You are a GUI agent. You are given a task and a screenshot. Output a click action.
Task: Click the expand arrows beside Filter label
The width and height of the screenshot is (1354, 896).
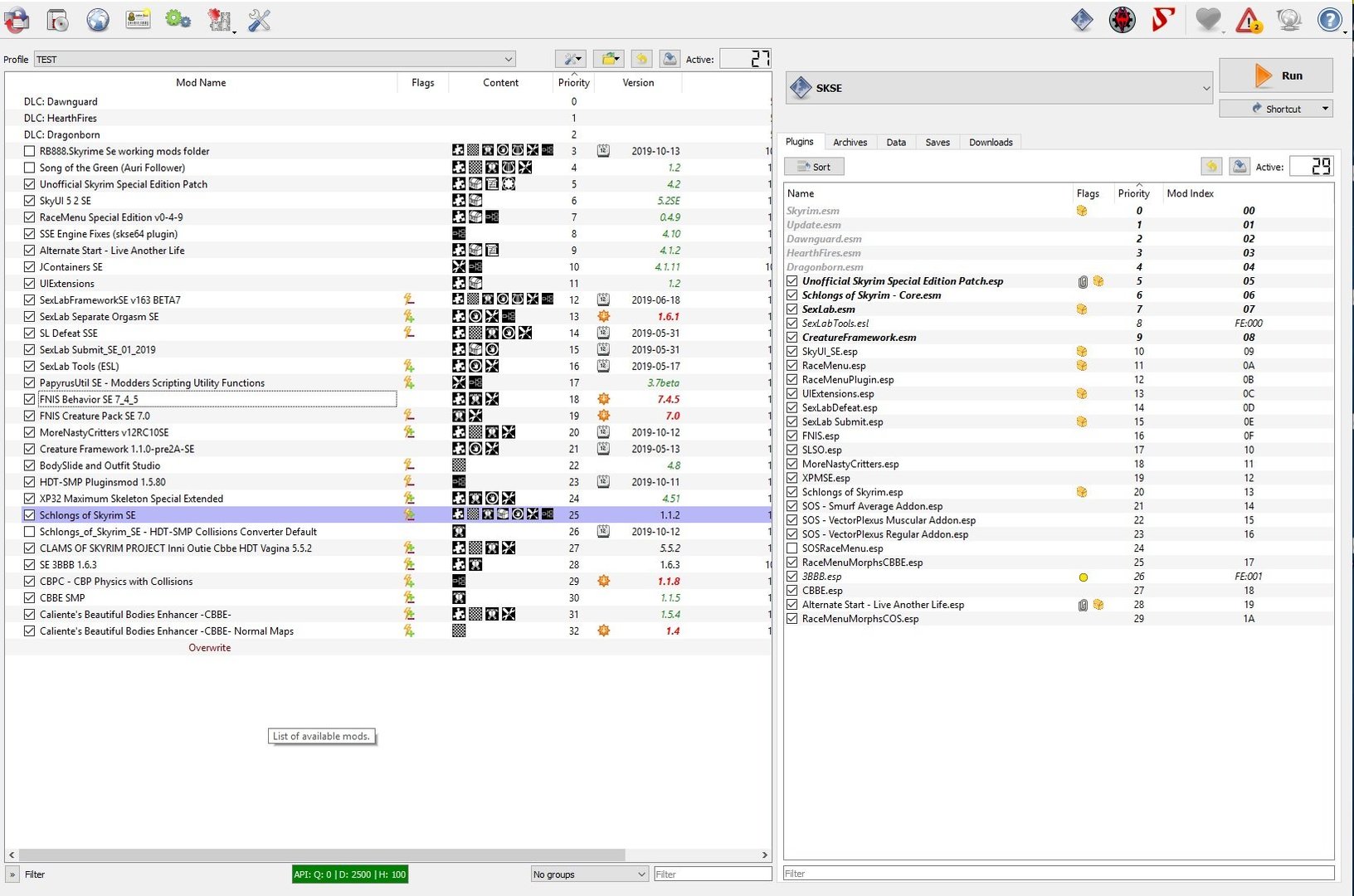12,874
